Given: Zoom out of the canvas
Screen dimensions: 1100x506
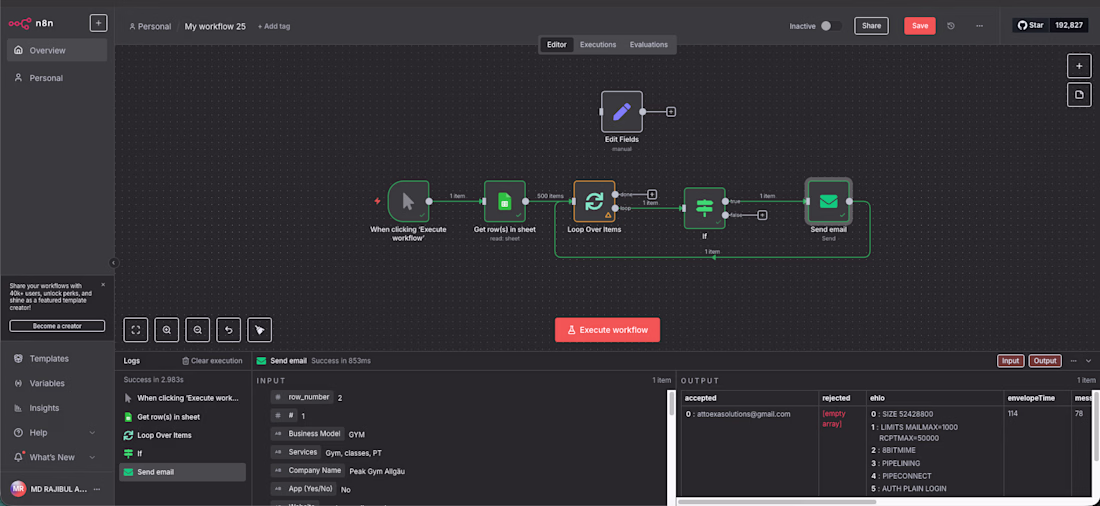Looking at the screenshot, I should (198, 330).
